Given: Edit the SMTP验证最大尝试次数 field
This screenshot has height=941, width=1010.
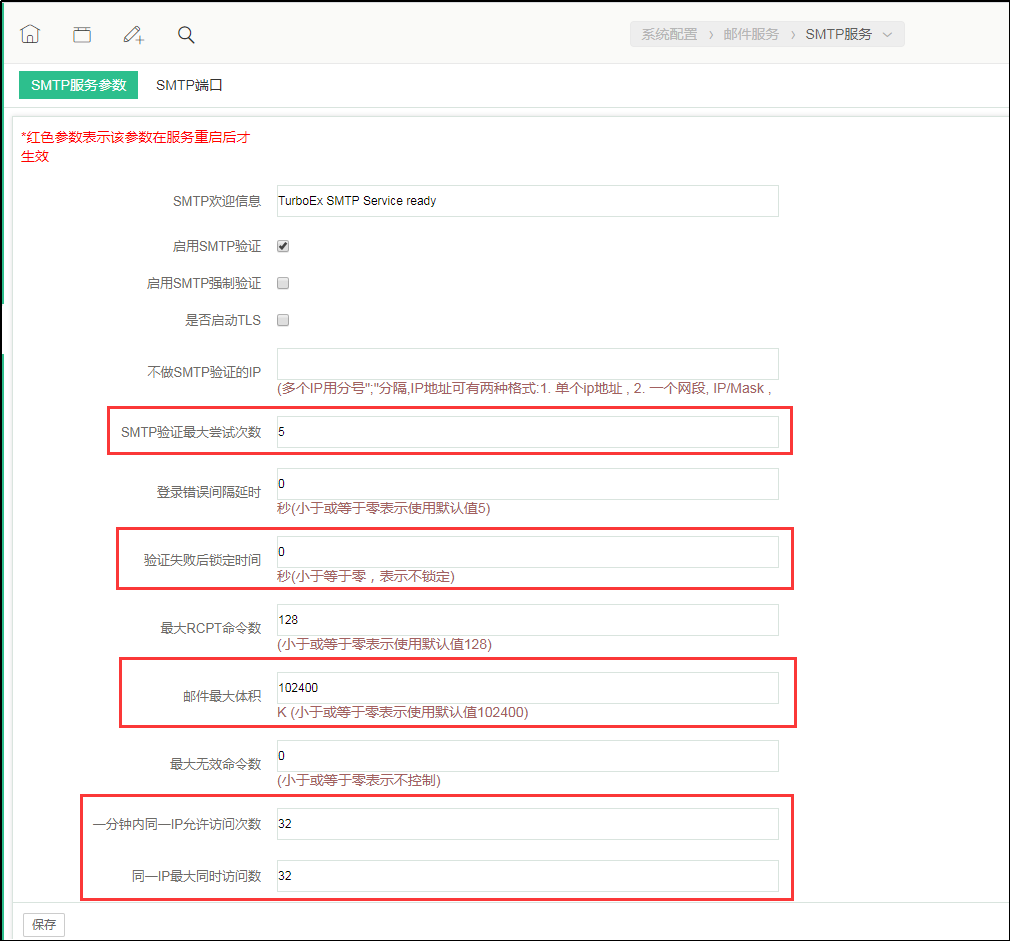Looking at the screenshot, I should coord(527,432).
